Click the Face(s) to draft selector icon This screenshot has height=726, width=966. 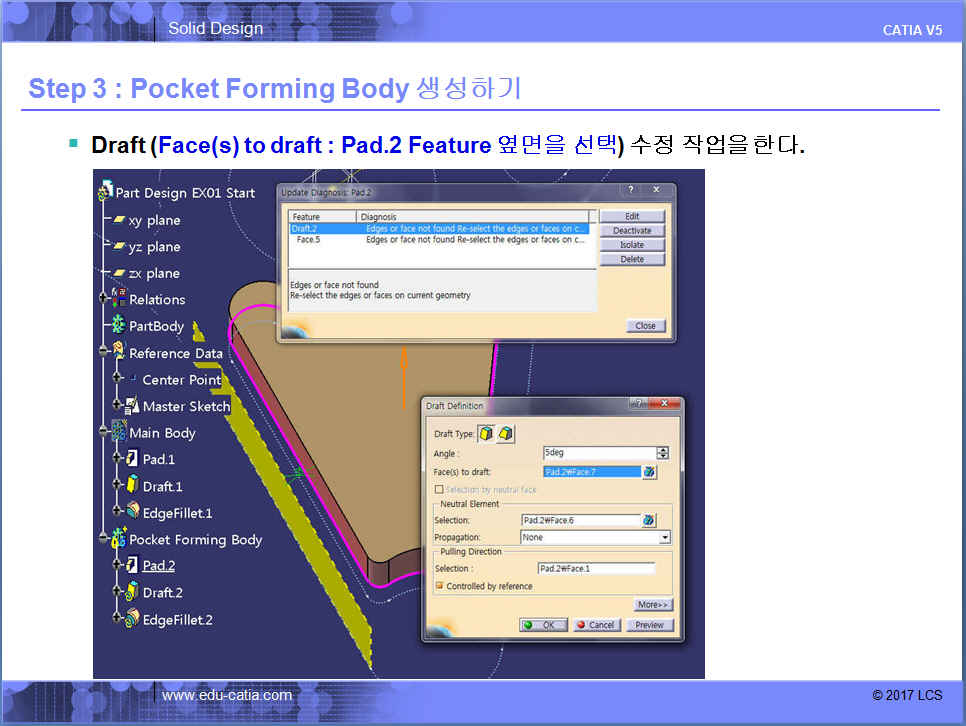click(650, 472)
